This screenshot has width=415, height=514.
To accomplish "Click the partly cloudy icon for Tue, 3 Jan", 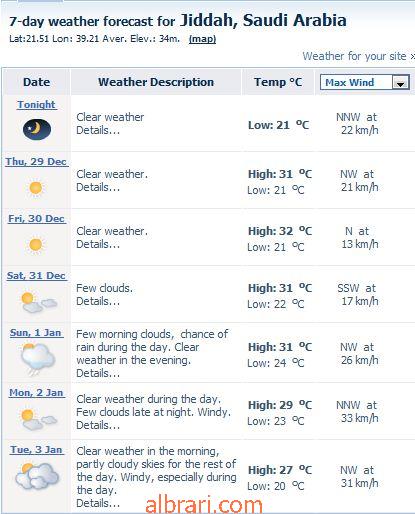I will [x=37, y=476].
